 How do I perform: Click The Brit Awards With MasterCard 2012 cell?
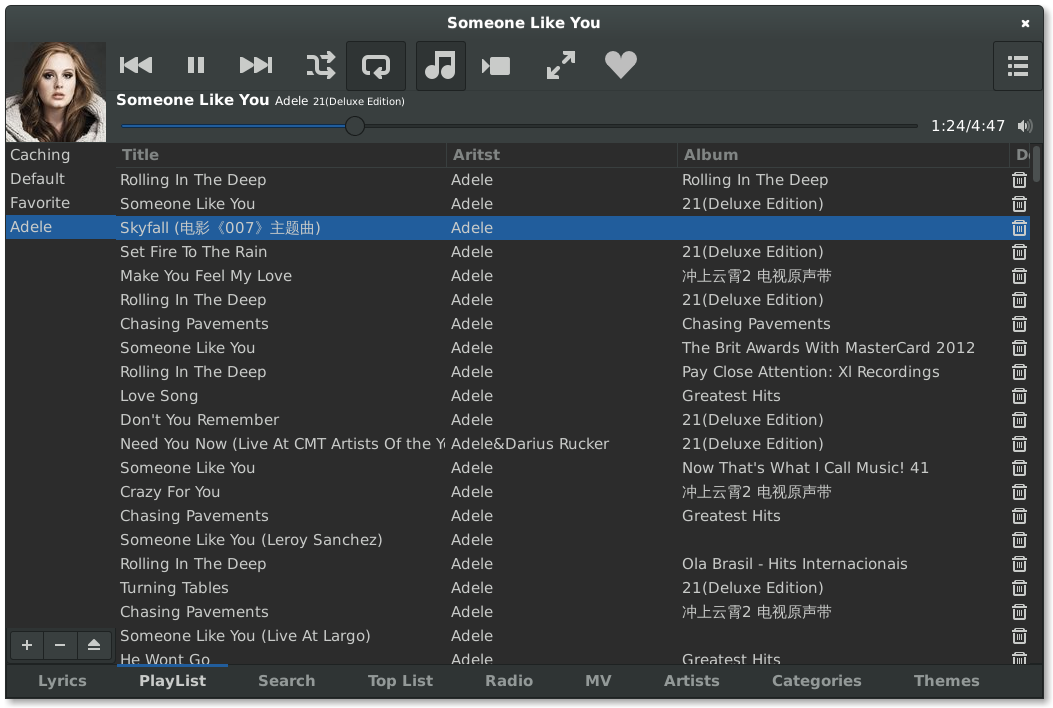pyautogui.click(x=828, y=348)
